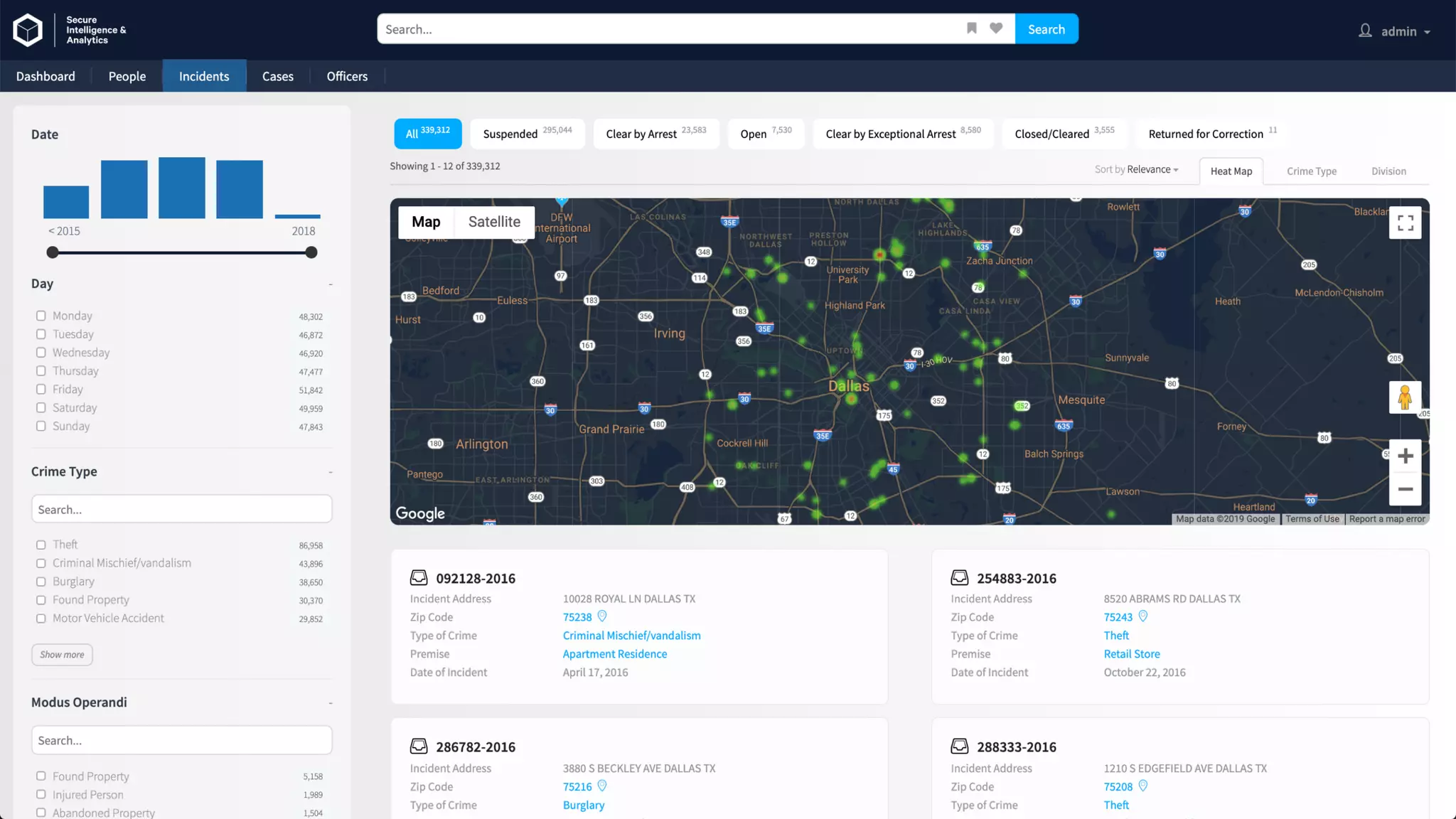Click the Modus Operandi search field
The image size is (1456, 819).
point(181,740)
